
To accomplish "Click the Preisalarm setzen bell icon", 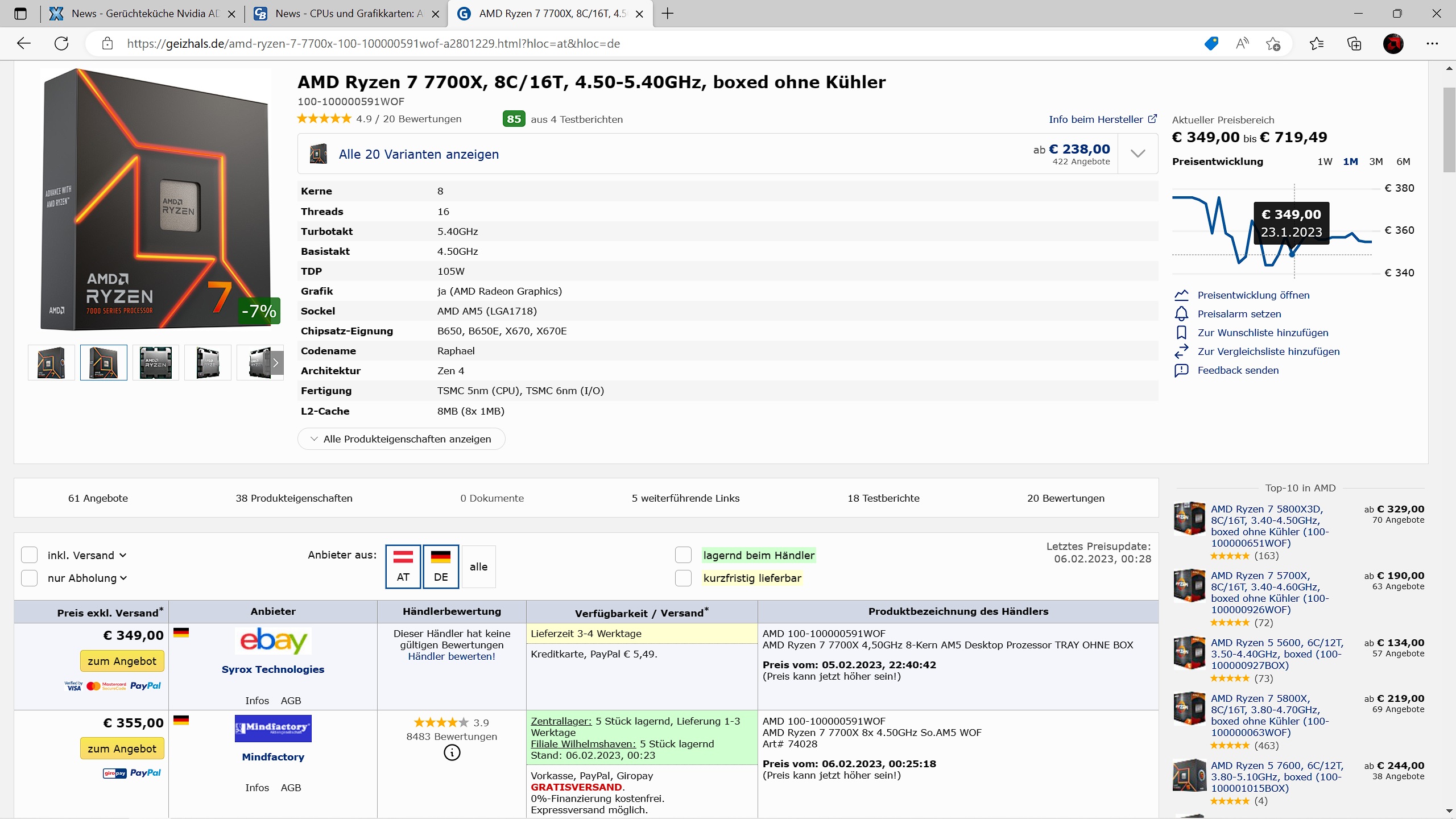I will tap(1181, 314).
